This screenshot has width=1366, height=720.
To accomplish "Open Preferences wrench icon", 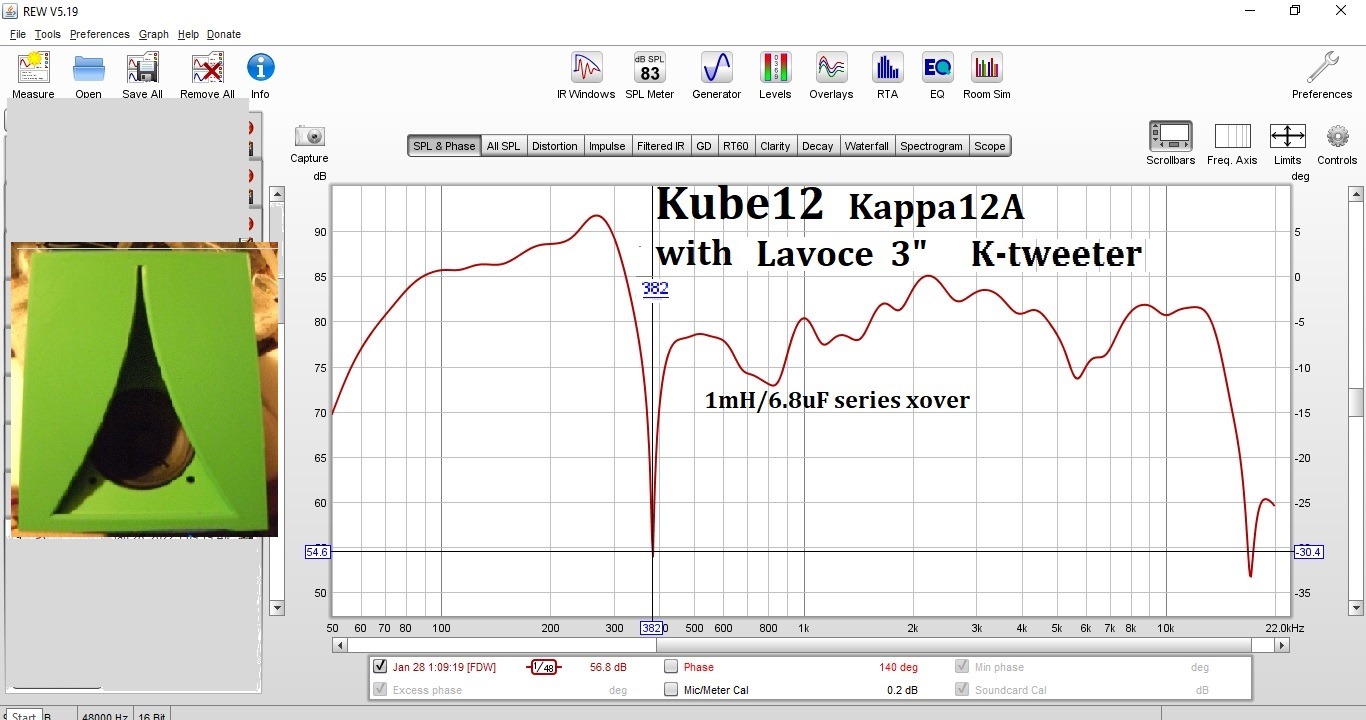I will tap(1322, 68).
